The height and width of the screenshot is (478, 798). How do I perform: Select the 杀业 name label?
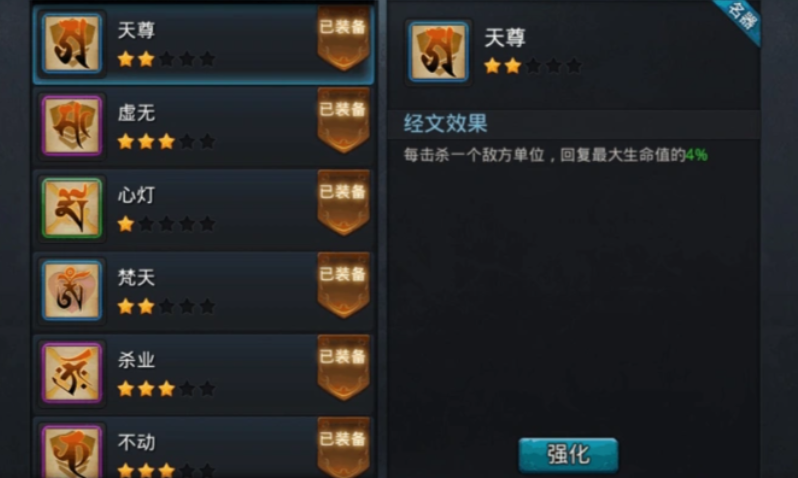point(136,360)
